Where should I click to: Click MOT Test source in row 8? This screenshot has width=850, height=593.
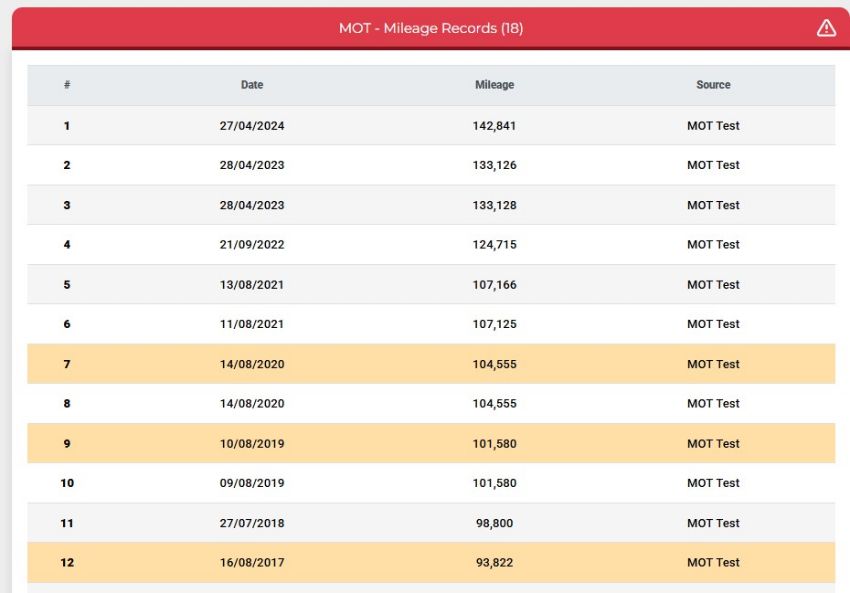(713, 403)
